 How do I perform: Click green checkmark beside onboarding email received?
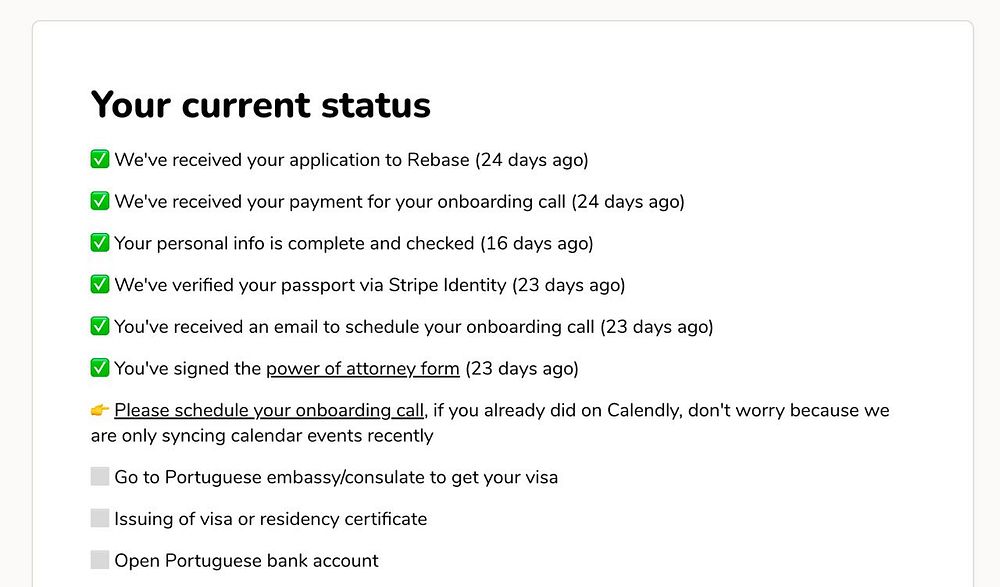(100, 327)
